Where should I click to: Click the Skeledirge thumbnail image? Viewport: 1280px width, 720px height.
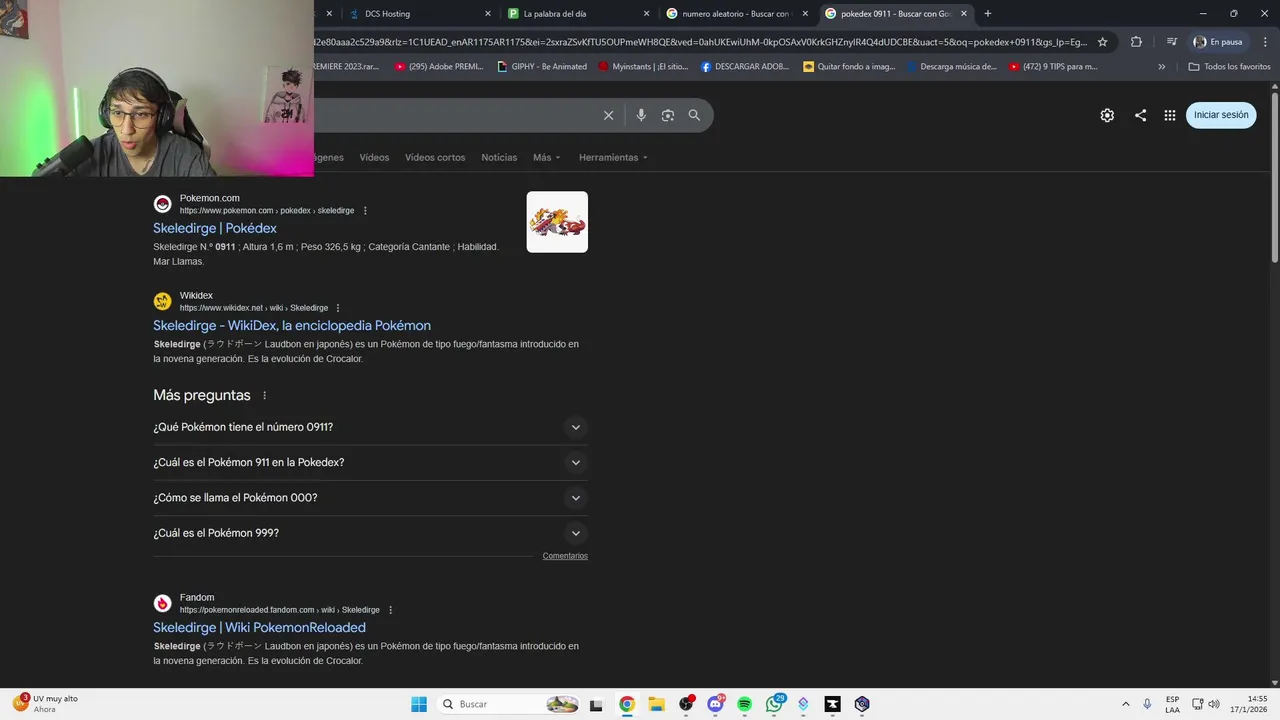557,222
